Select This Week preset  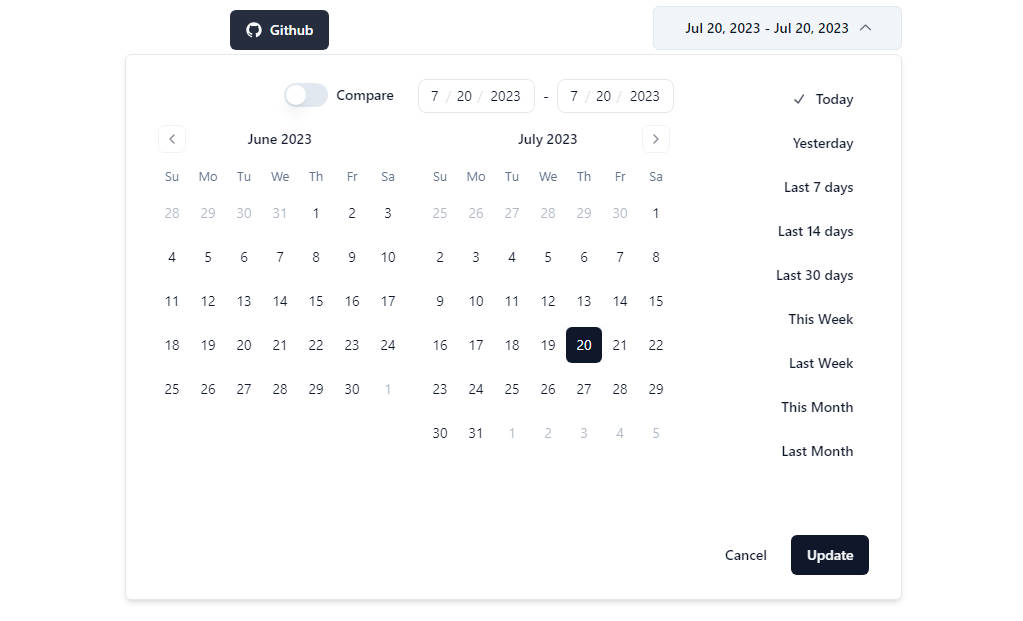tap(820, 319)
